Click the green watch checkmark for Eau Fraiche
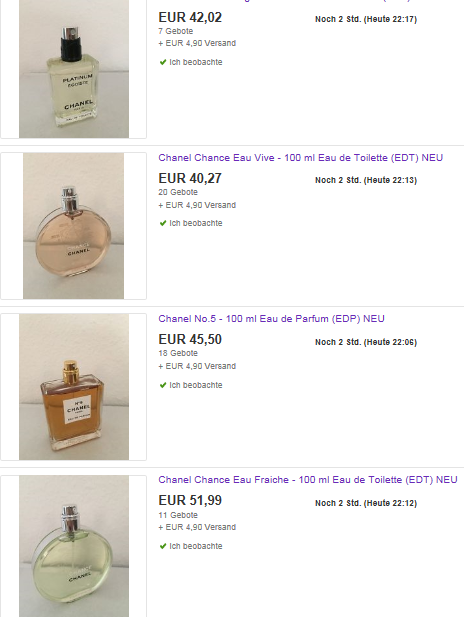464x617 pixels. (x=163, y=546)
